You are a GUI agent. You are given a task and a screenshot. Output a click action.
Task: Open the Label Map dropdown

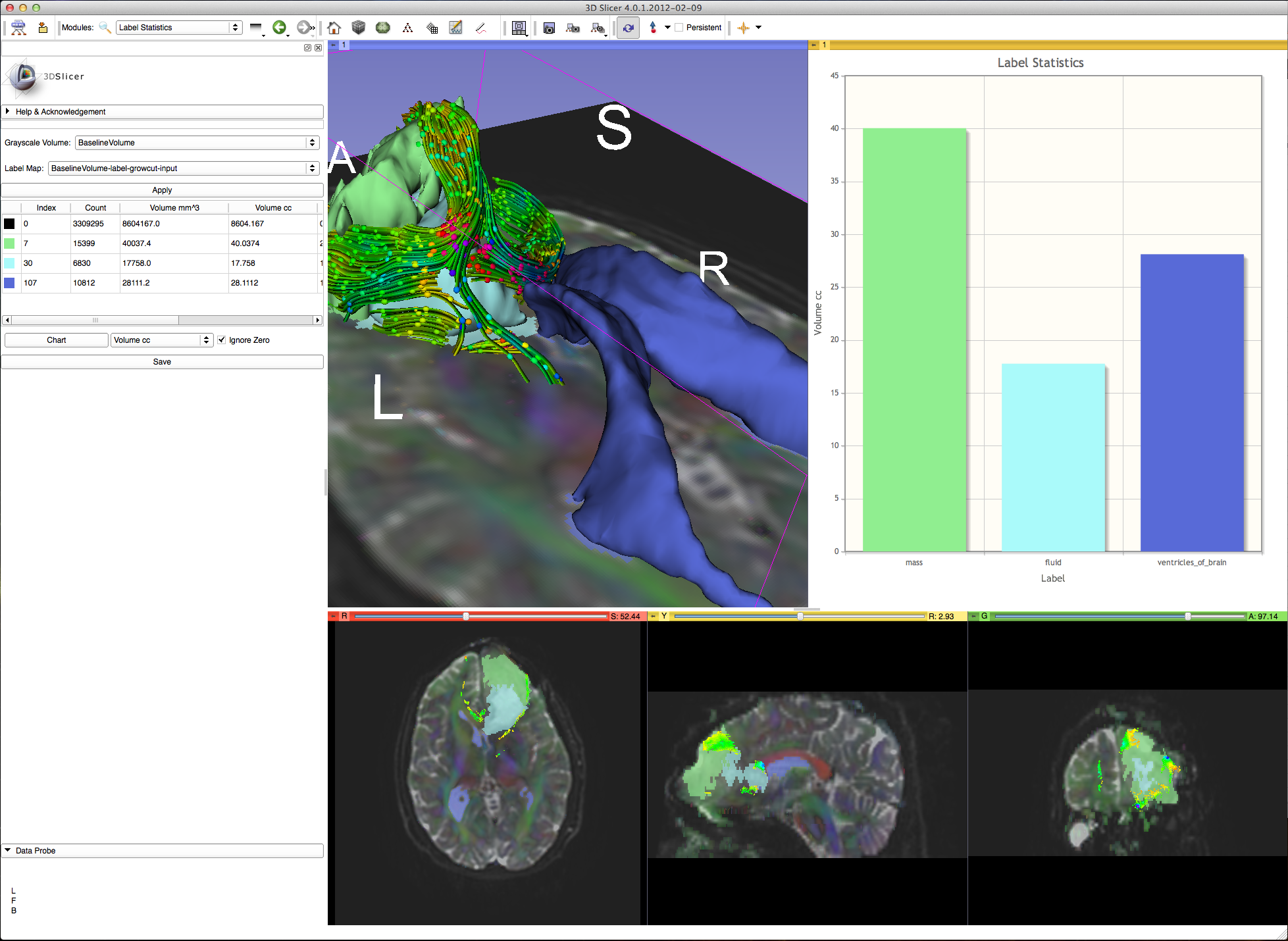184,168
